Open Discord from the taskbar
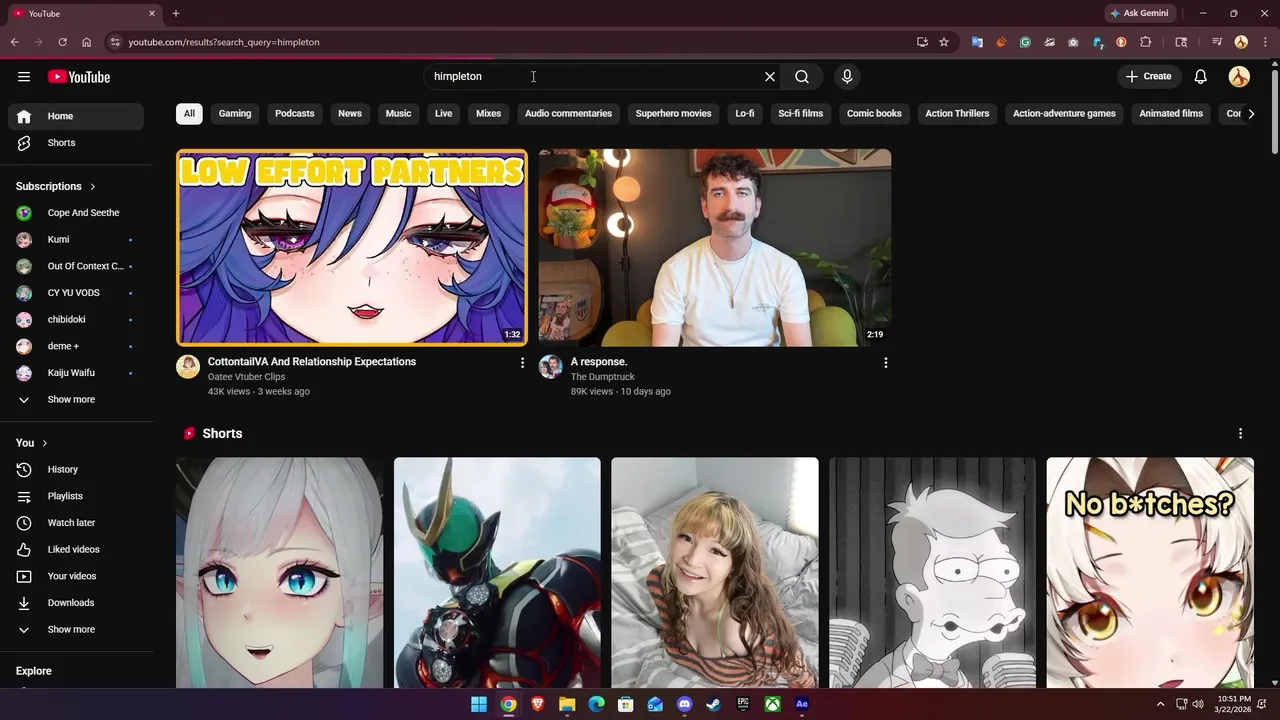The image size is (1280, 720). (684, 704)
